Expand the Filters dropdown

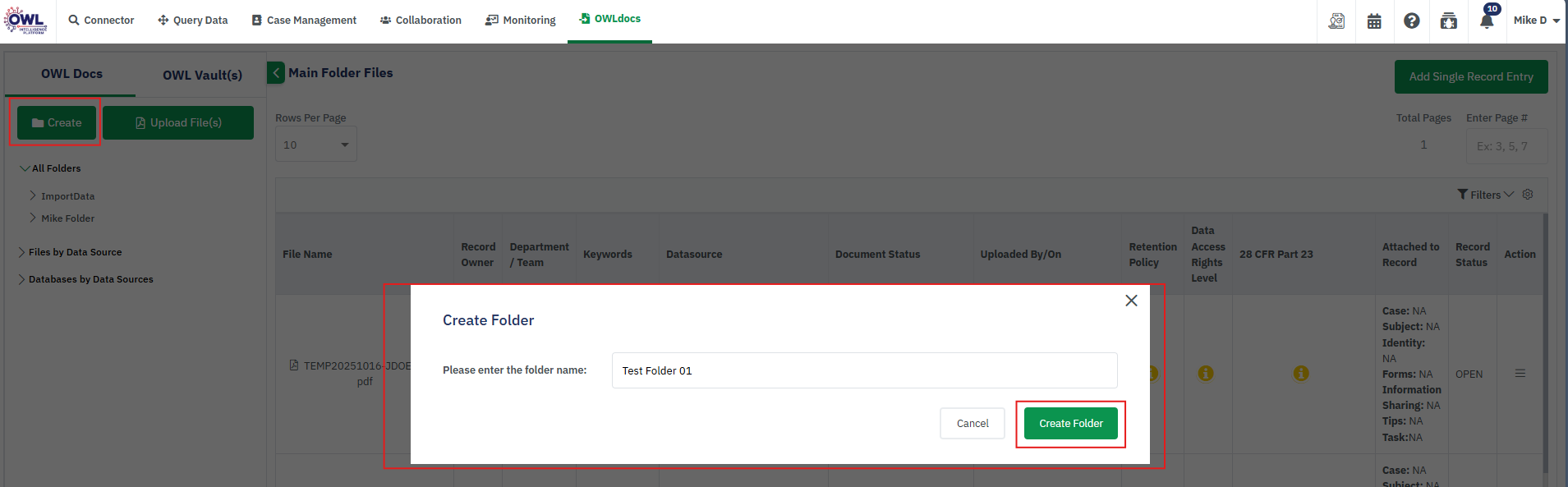(x=1485, y=195)
